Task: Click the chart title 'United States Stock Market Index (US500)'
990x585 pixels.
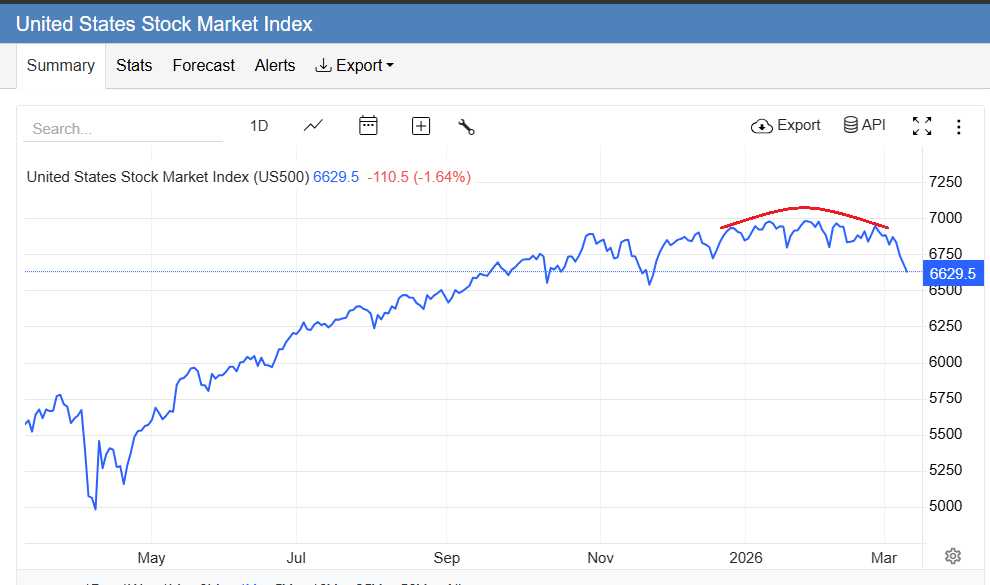Action: point(168,177)
